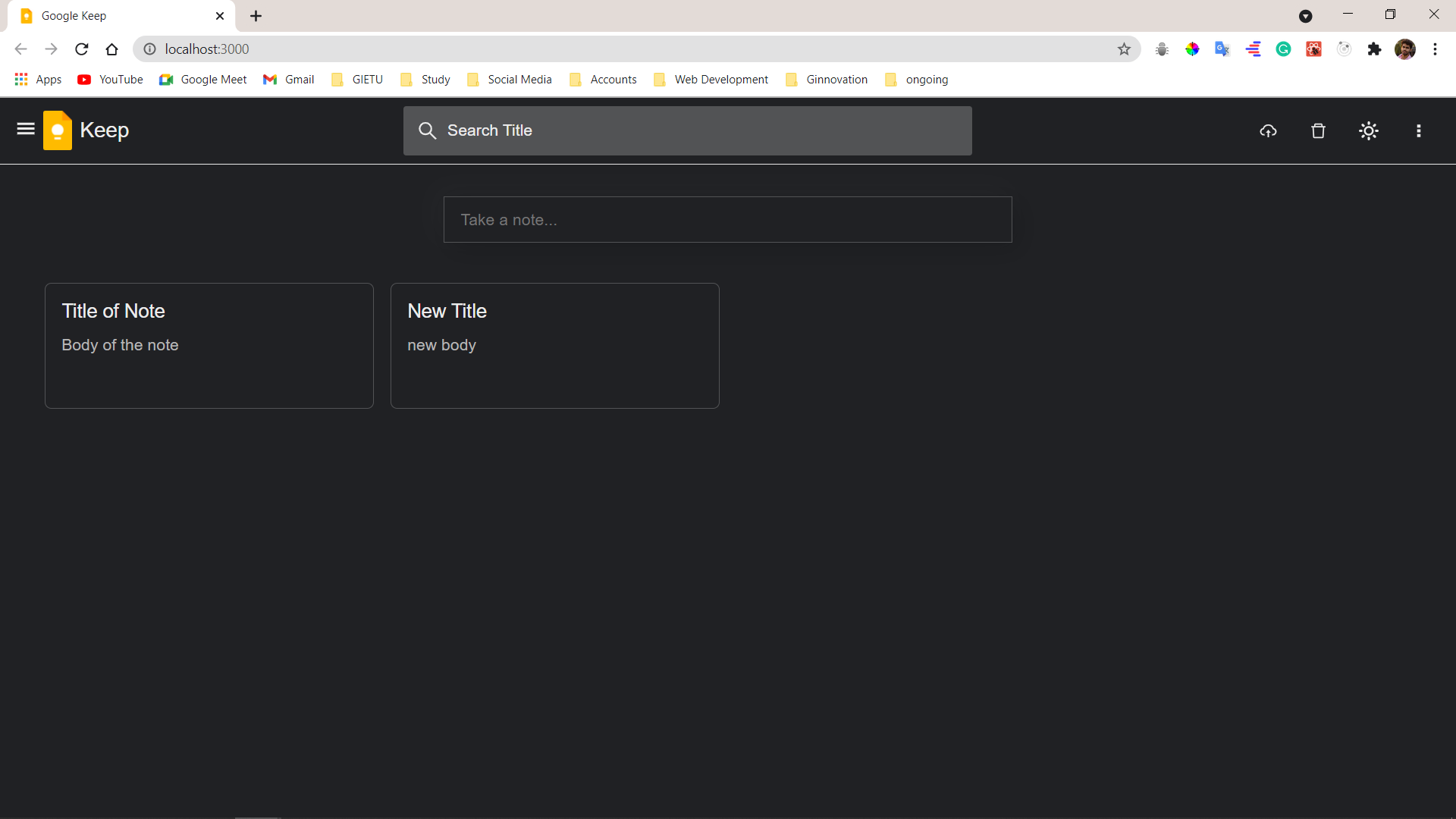
Task: Toggle light/dark theme sun icon
Action: 1368,131
